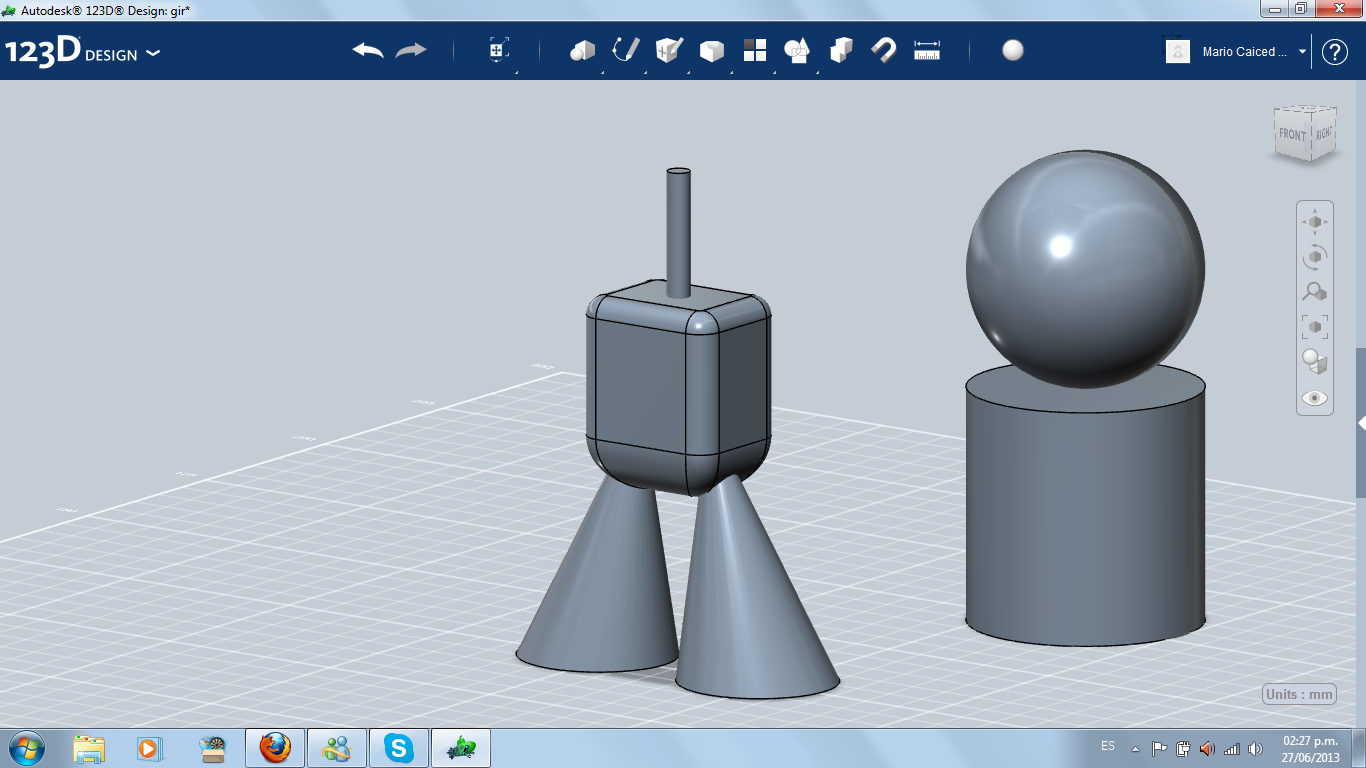Expand the side panel arrow on right edge
The width and height of the screenshot is (1366, 768).
tap(1361, 424)
